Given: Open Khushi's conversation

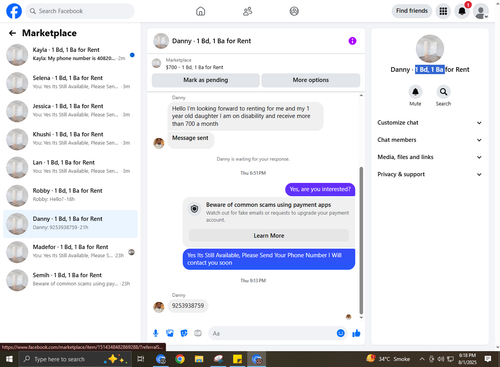Looking at the screenshot, I should tap(70, 139).
